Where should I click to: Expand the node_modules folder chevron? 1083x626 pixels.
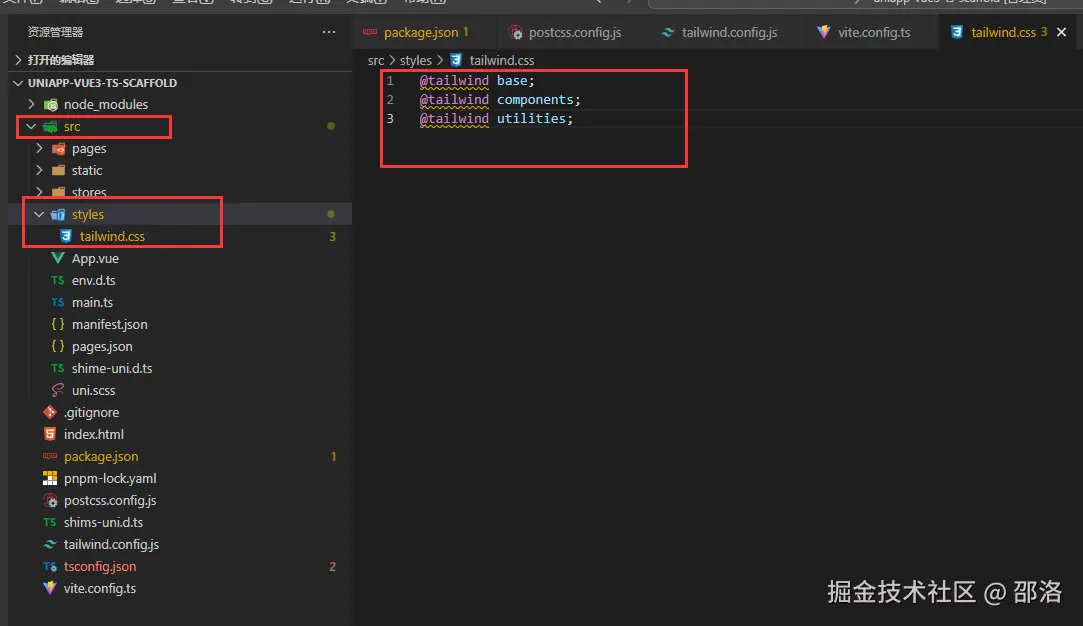31,104
